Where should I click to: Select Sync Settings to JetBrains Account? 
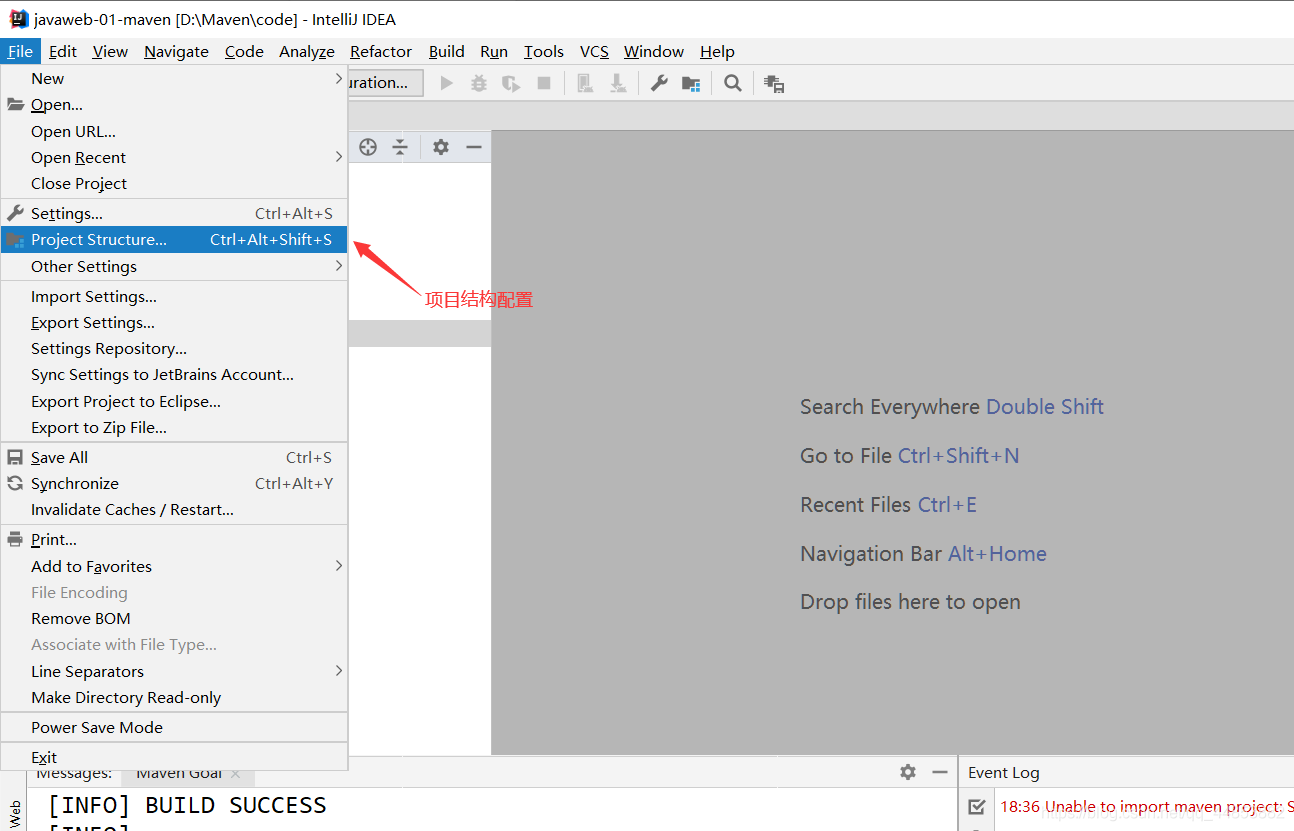click(x=174, y=374)
